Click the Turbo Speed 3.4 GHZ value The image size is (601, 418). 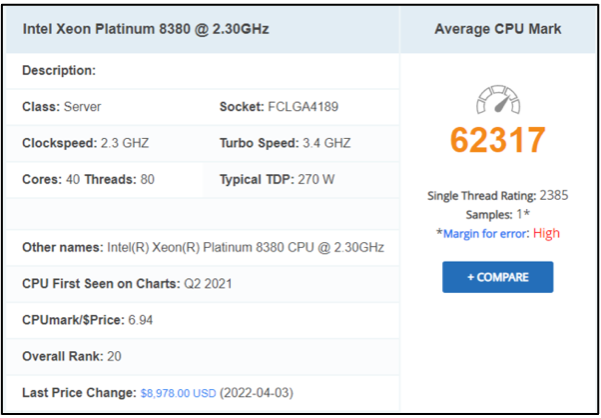(327, 143)
